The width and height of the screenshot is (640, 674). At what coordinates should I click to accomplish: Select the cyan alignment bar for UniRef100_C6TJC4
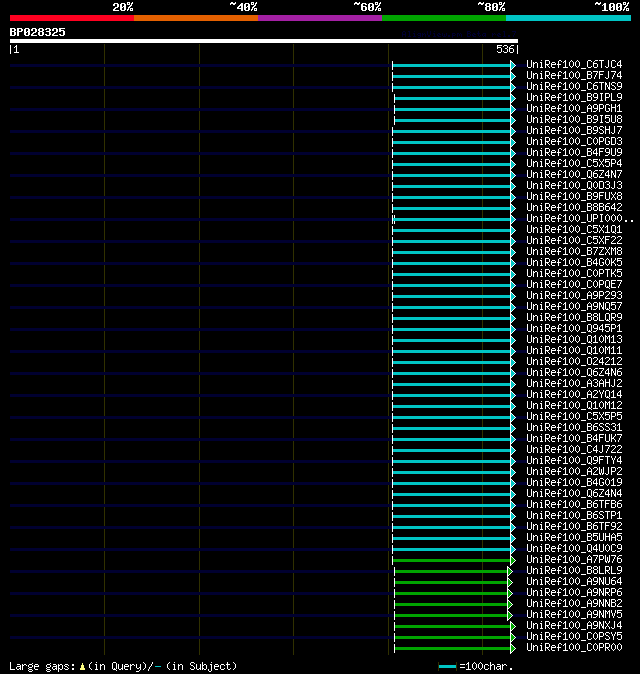[x=452, y=65]
